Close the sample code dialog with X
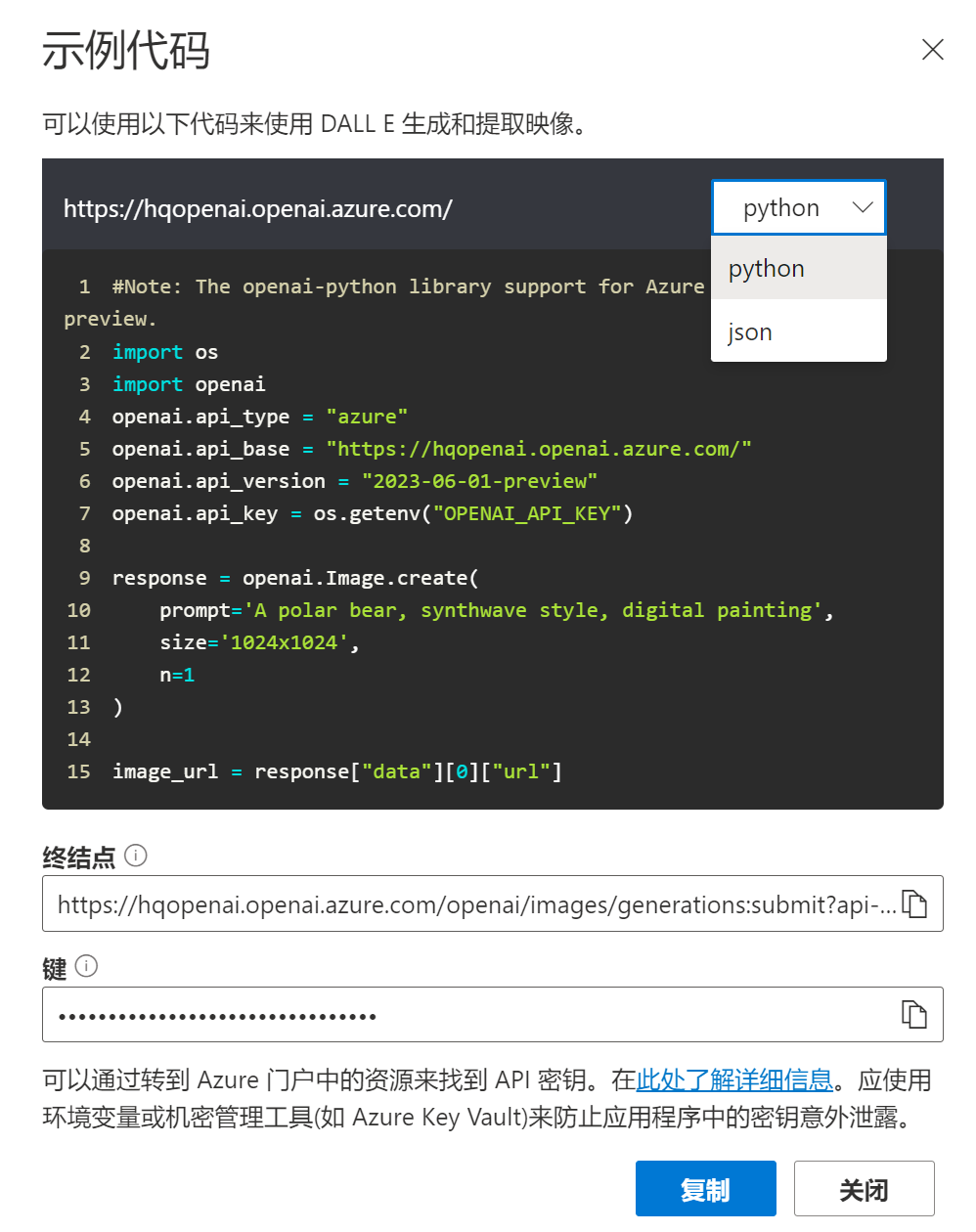The image size is (976, 1232). point(932,50)
